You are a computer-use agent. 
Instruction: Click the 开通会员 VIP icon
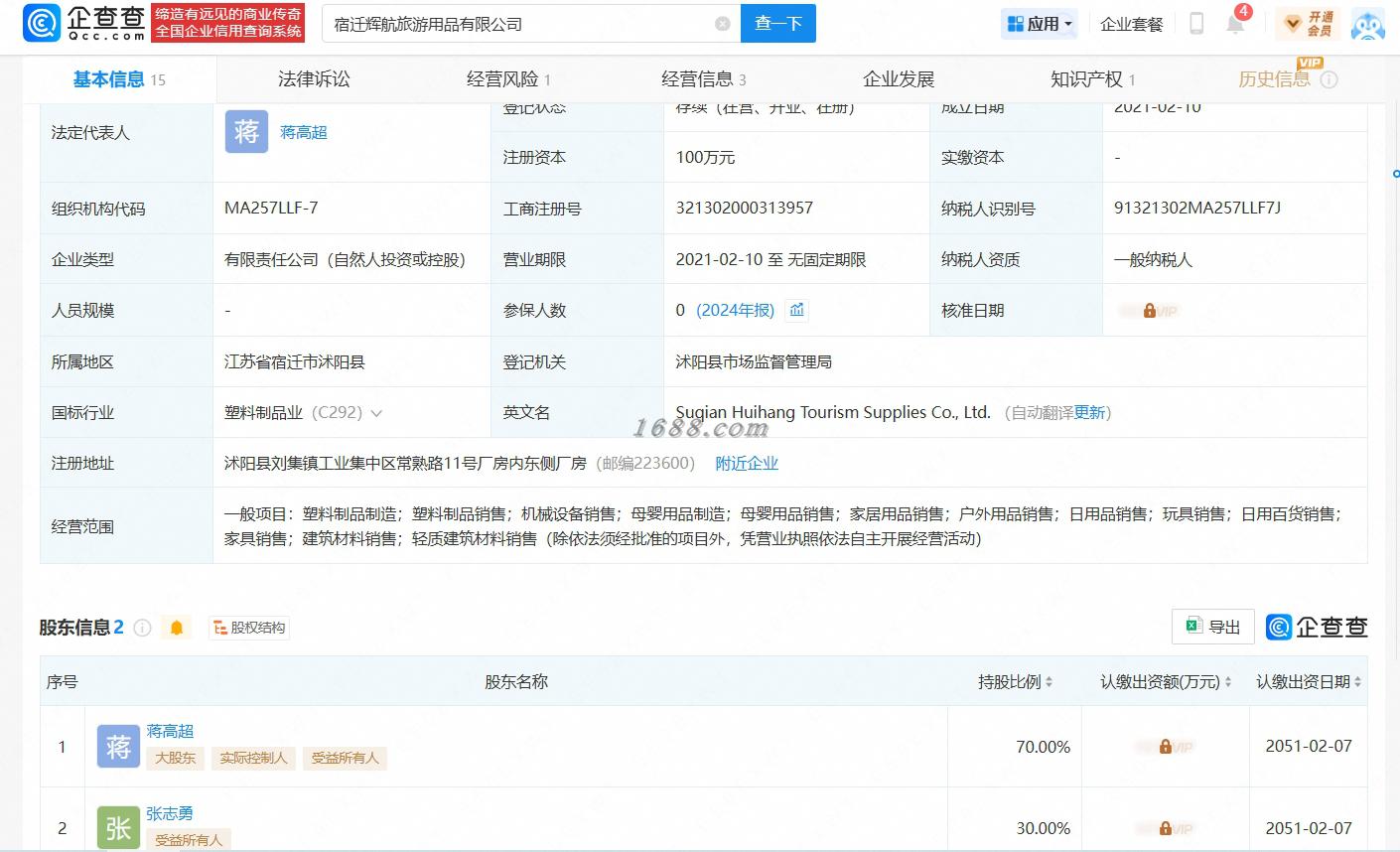pos(1308,23)
